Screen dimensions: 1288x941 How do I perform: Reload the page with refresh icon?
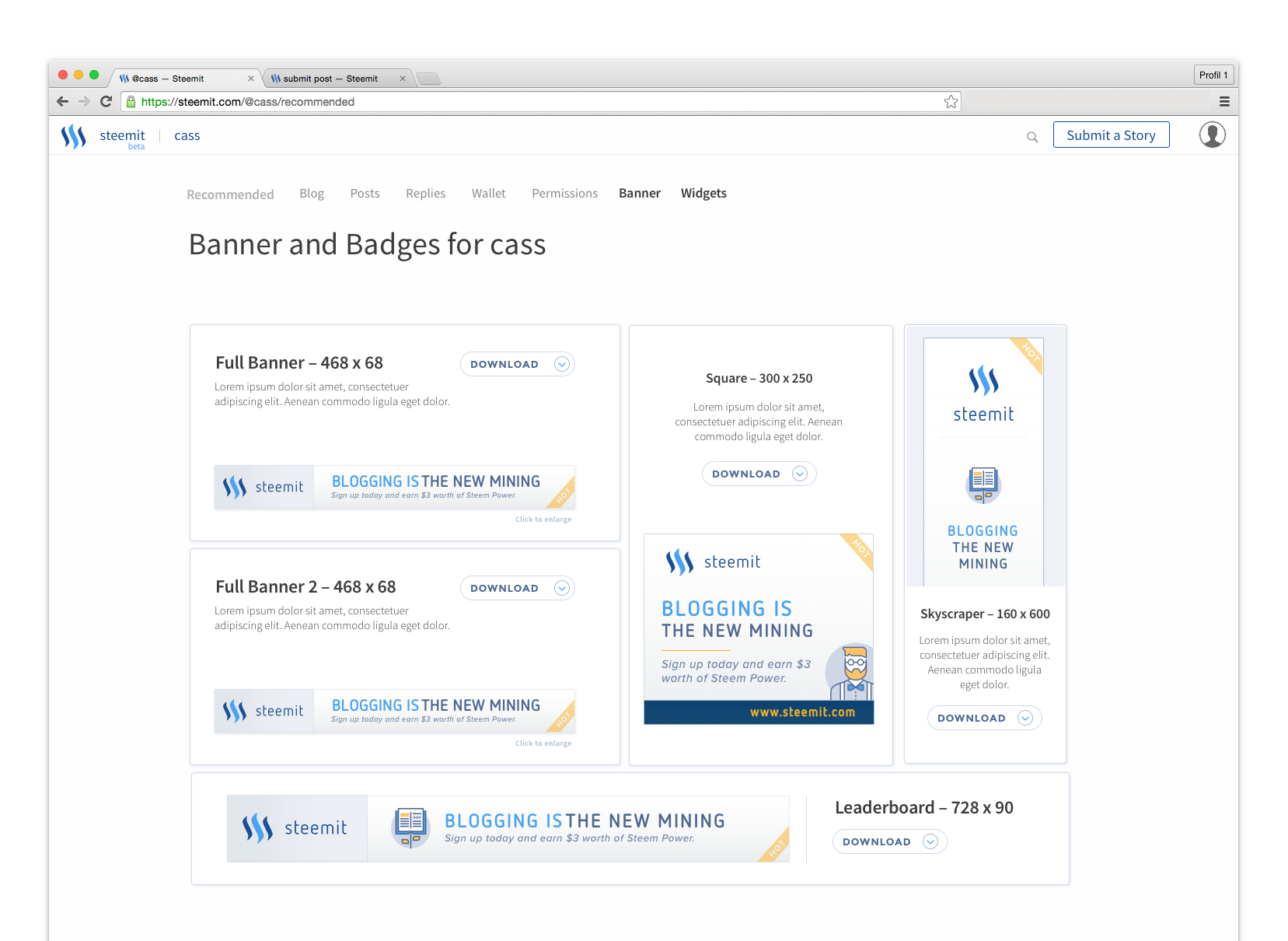[x=106, y=101]
